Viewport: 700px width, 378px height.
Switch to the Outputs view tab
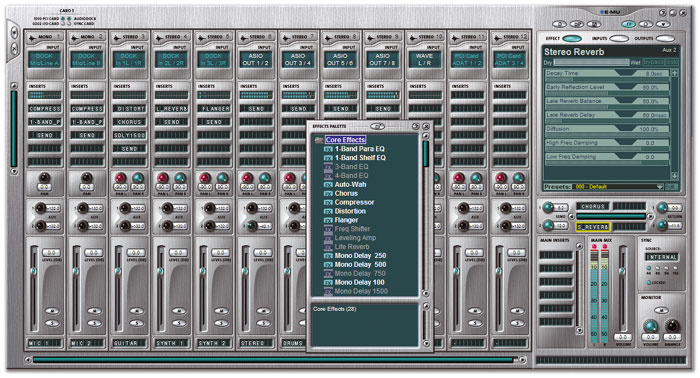pos(665,39)
